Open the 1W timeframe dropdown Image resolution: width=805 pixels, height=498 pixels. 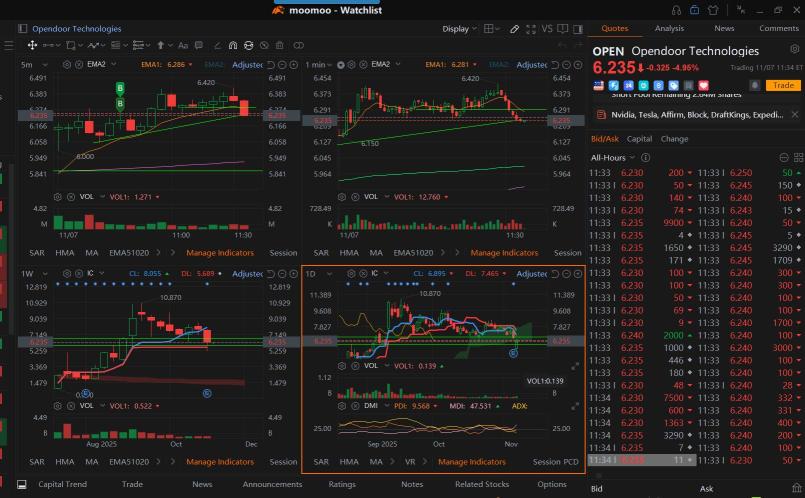[x=34, y=274]
